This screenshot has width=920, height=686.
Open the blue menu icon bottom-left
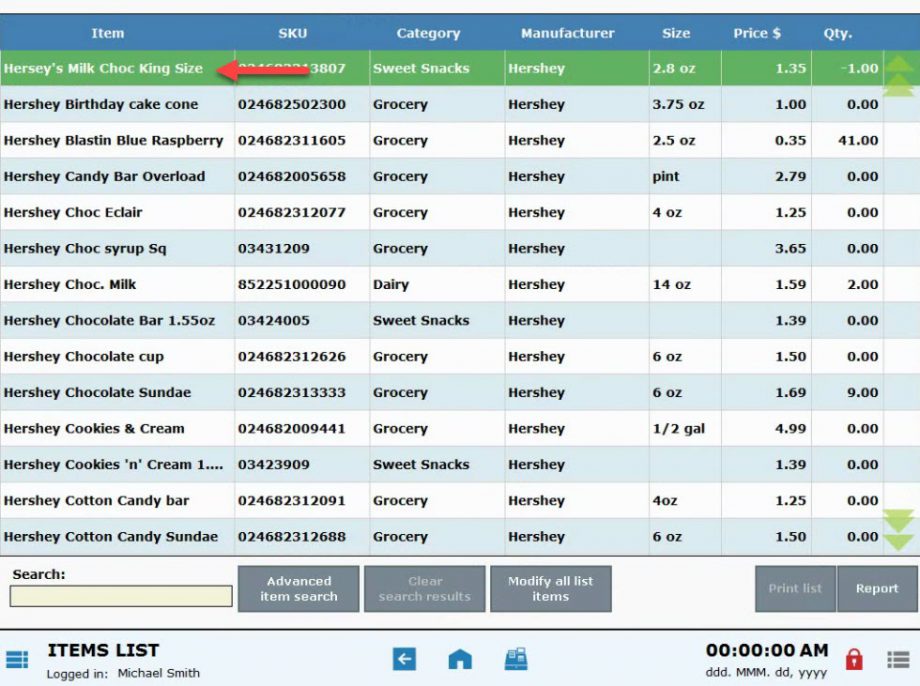(x=17, y=659)
